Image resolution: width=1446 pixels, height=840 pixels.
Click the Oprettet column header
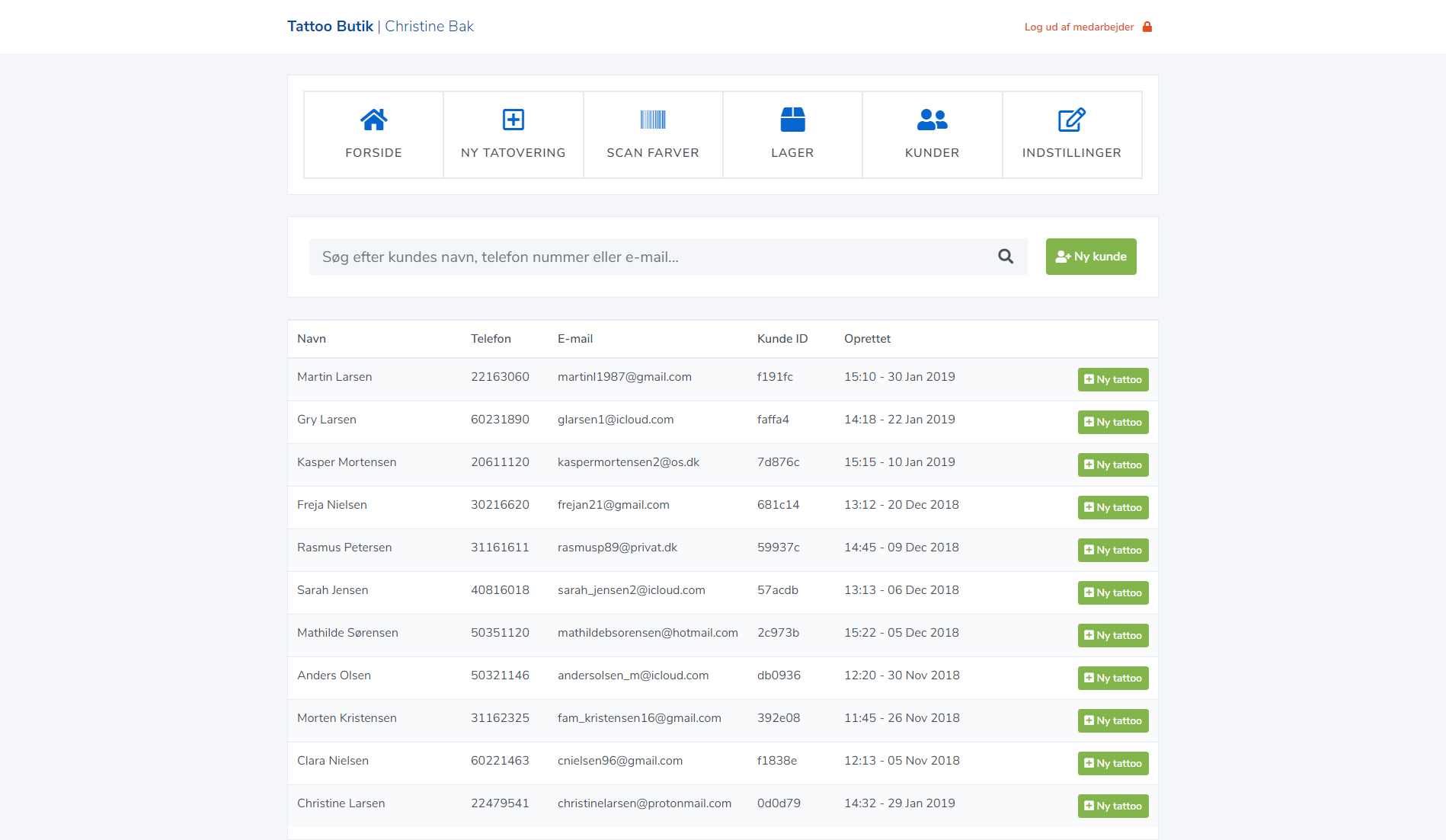point(867,339)
